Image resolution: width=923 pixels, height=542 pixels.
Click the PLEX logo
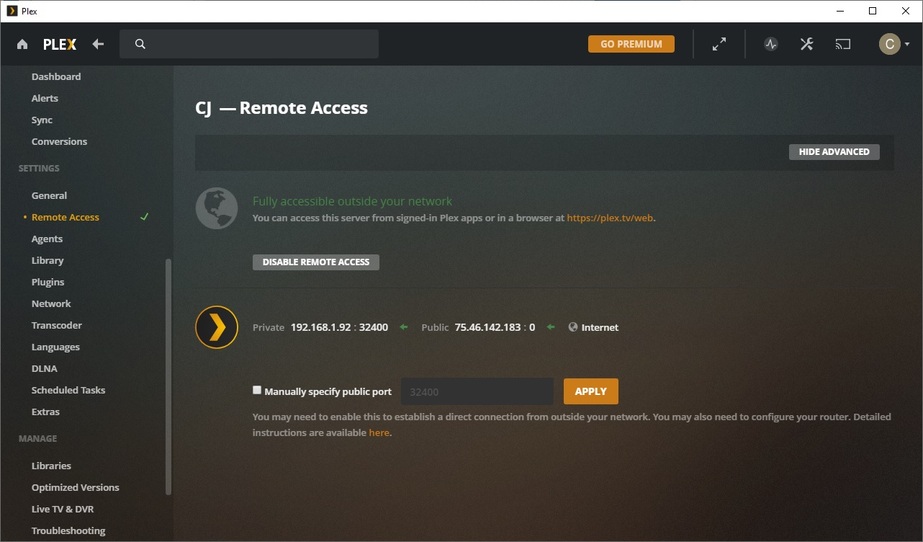(59, 45)
